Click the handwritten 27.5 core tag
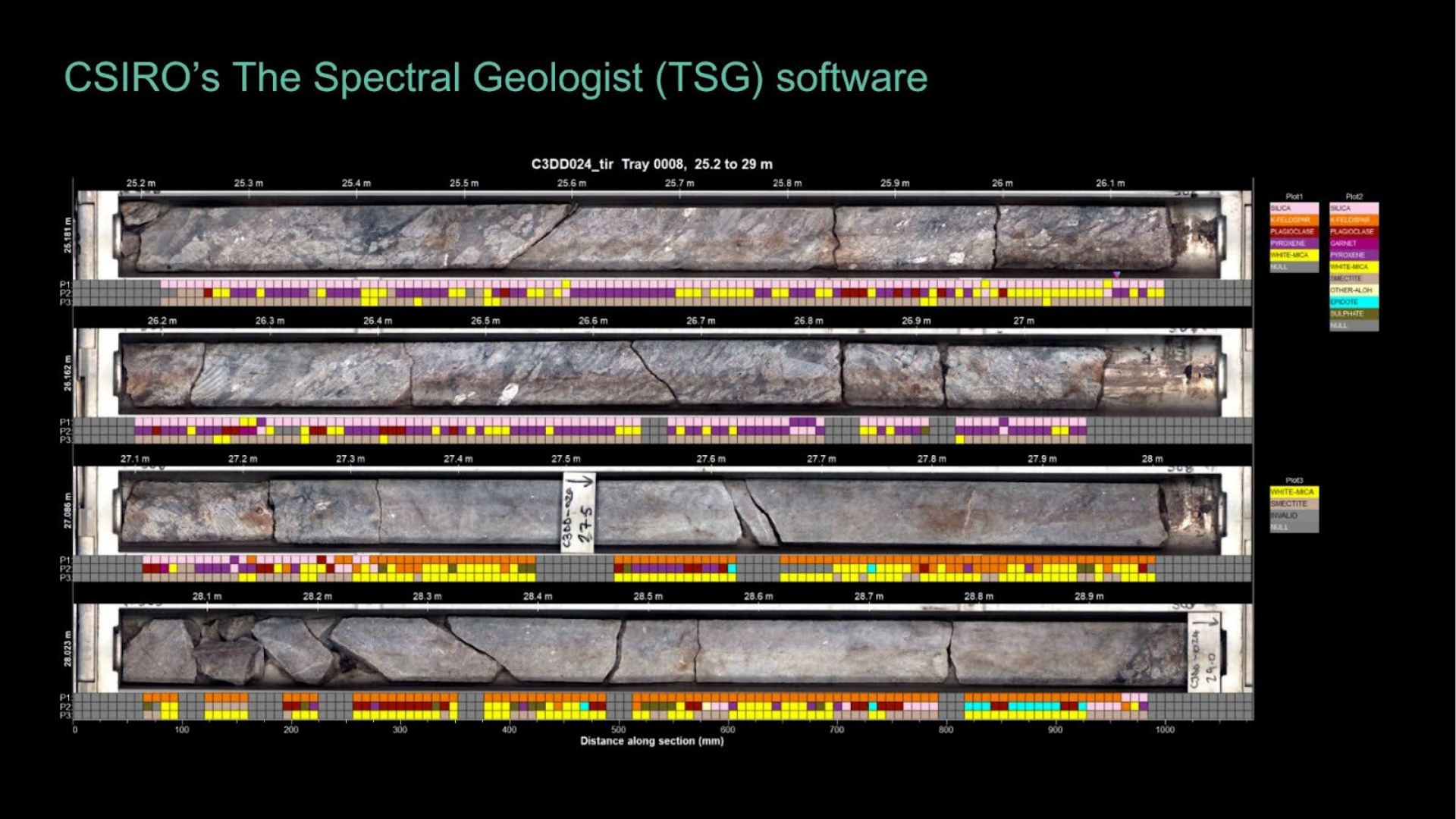Image resolution: width=1456 pixels, height=819 pixels. coord(579,512)
